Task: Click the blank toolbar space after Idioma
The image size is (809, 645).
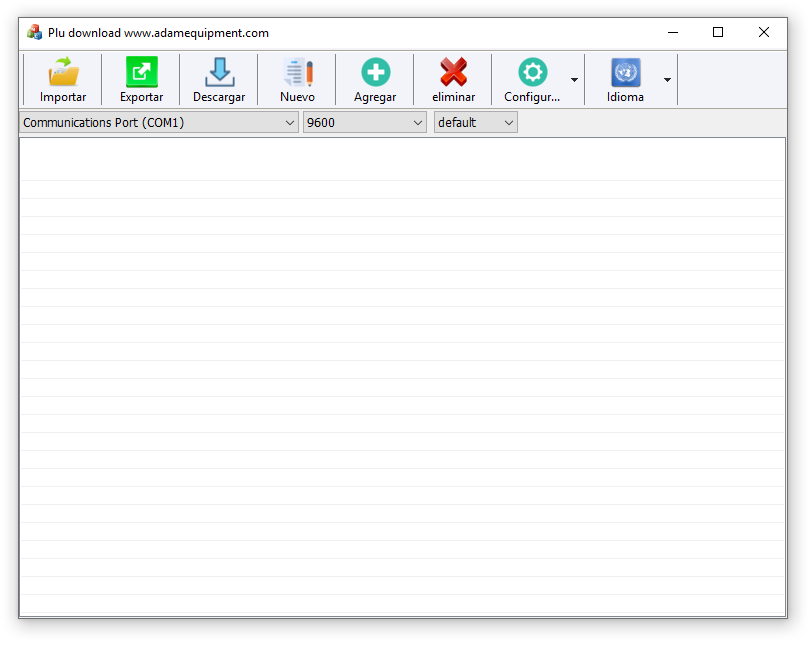Action: tap(730, 80)
